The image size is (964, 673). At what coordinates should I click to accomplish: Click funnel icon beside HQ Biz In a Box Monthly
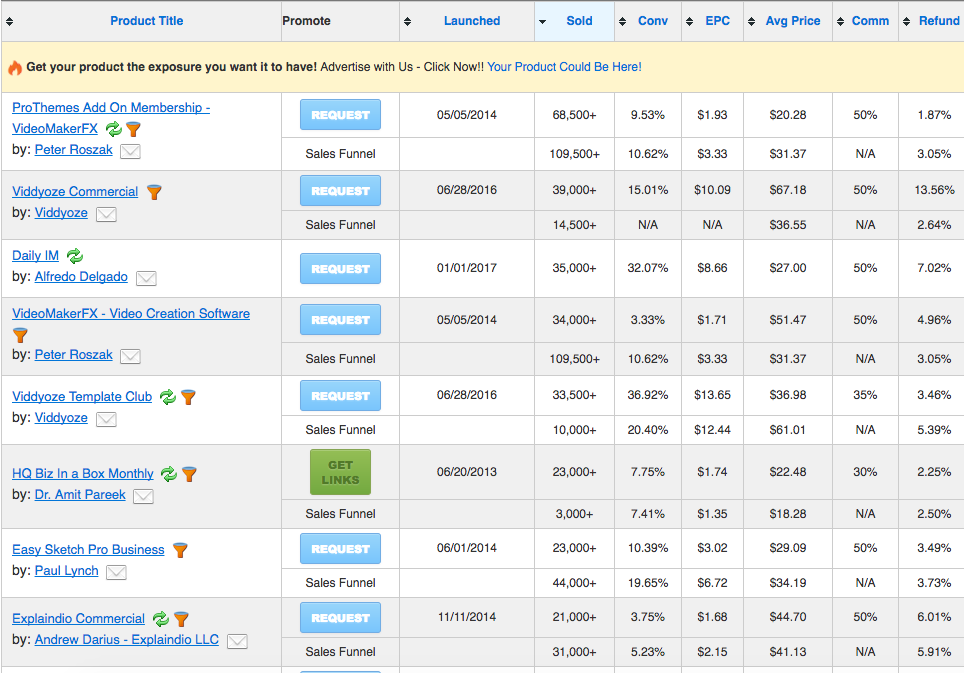190,474
